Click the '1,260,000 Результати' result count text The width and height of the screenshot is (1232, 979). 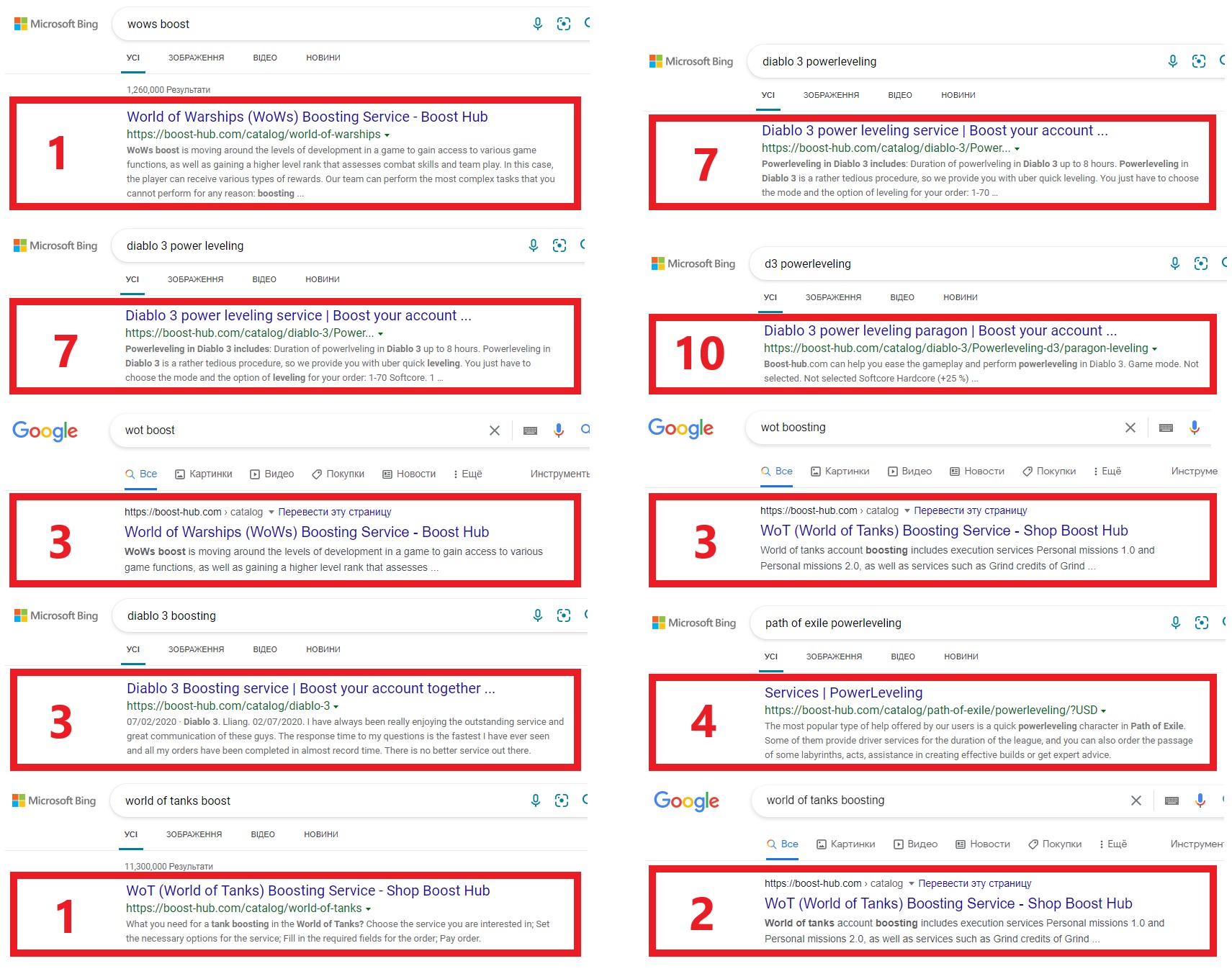[168, 90]
